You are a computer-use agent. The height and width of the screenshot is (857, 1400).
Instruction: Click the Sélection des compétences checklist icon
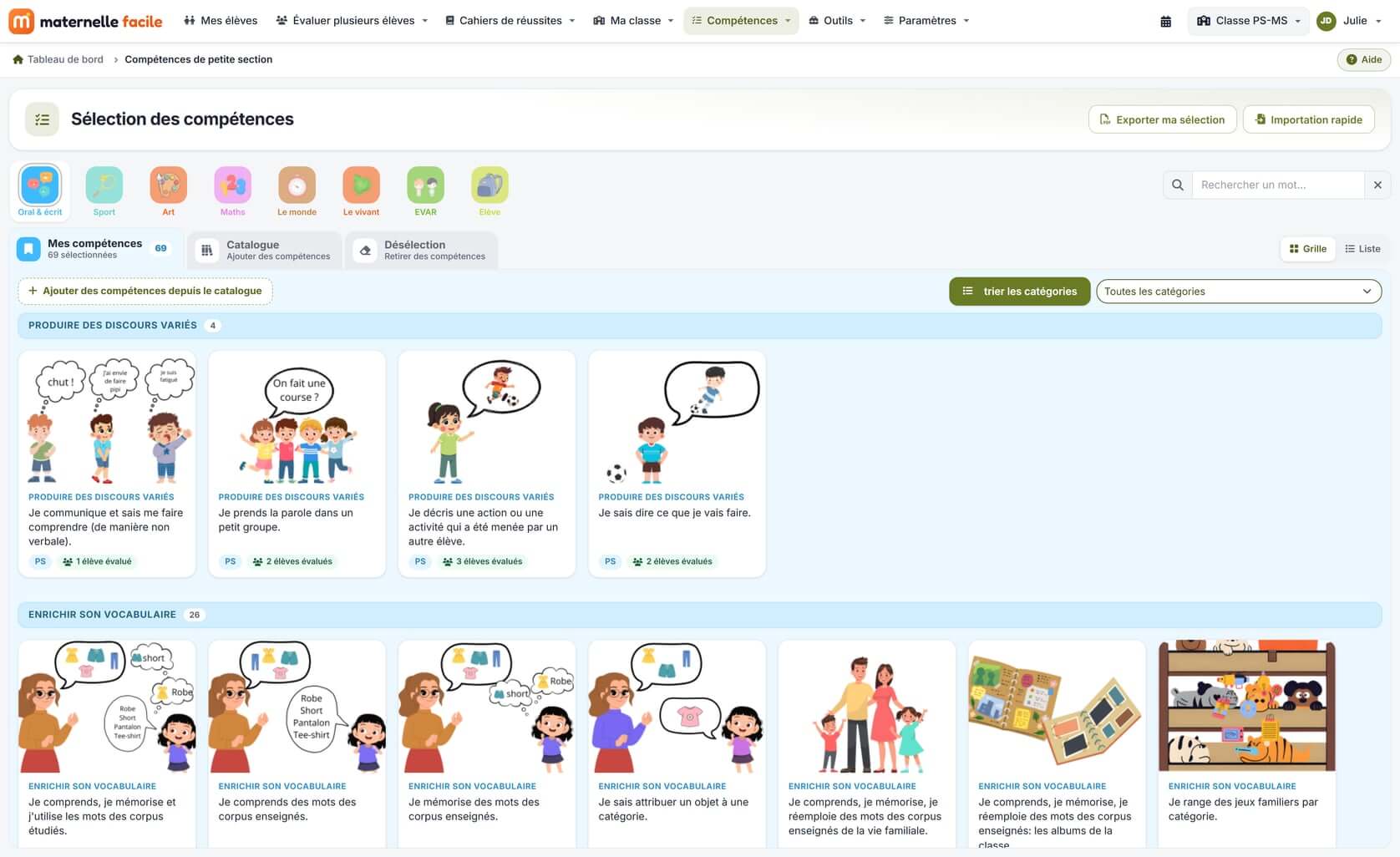(42, 119)
